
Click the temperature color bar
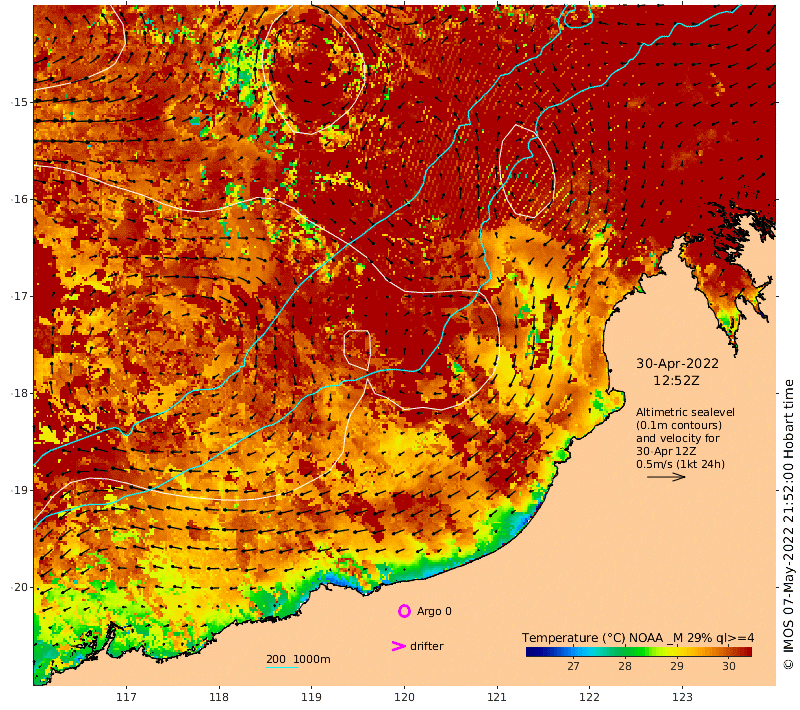639,652
